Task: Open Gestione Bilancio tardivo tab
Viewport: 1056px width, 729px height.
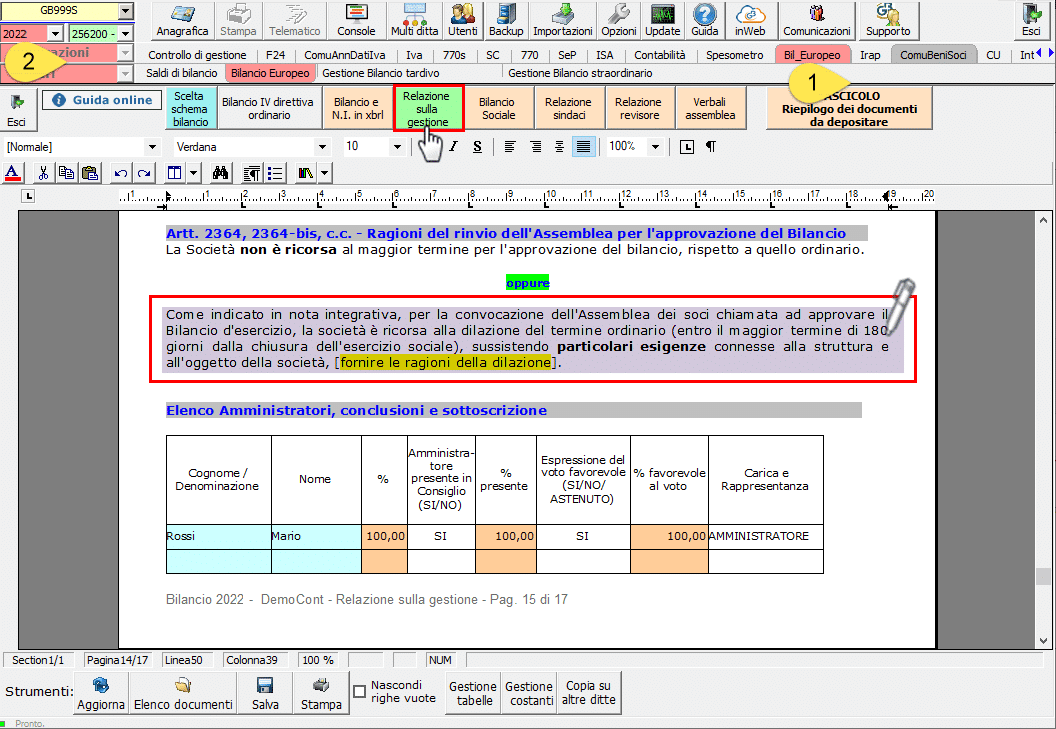Action: [x=381, y=73]
